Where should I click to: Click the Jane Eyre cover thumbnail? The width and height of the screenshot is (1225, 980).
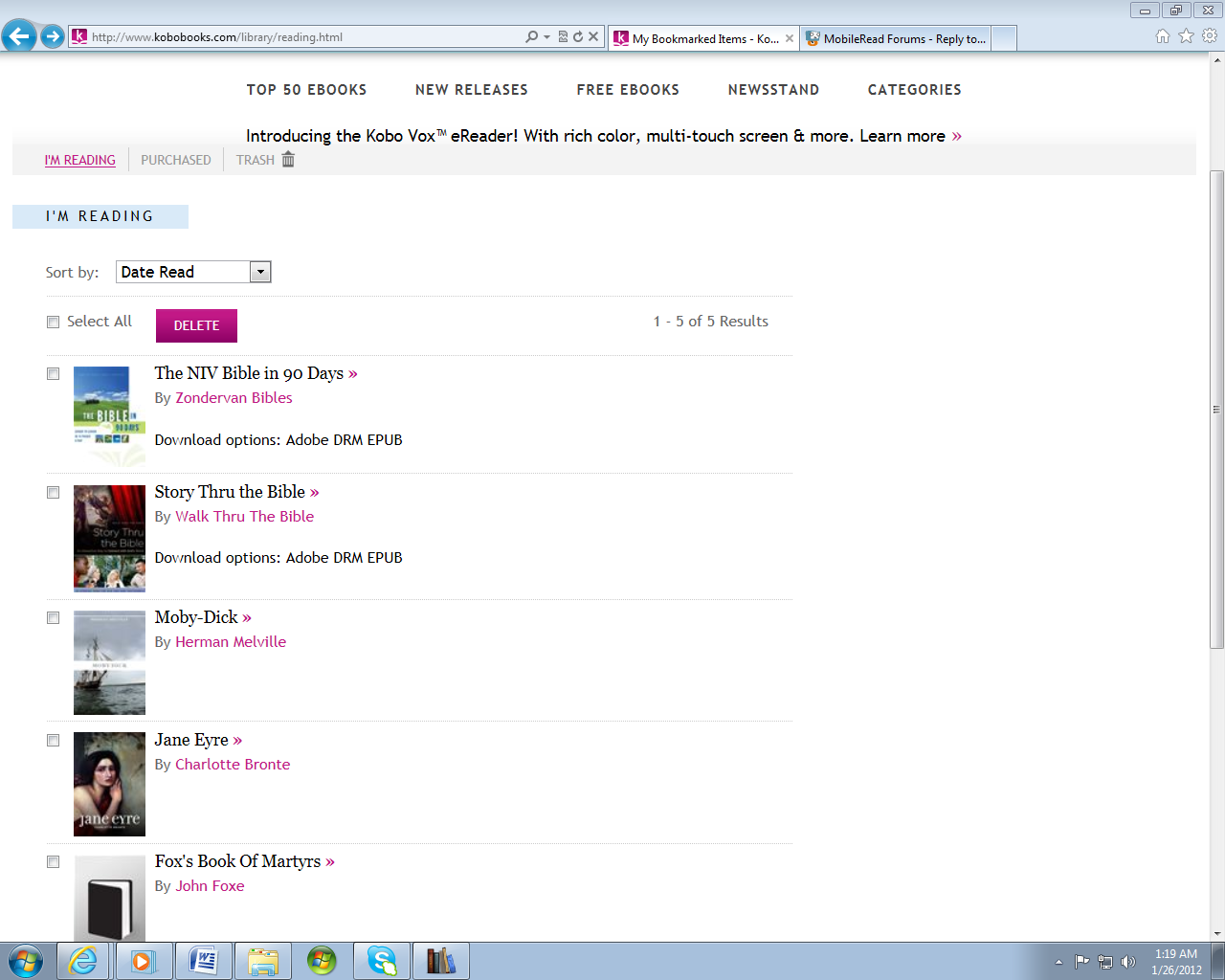(x=109, y=785)
